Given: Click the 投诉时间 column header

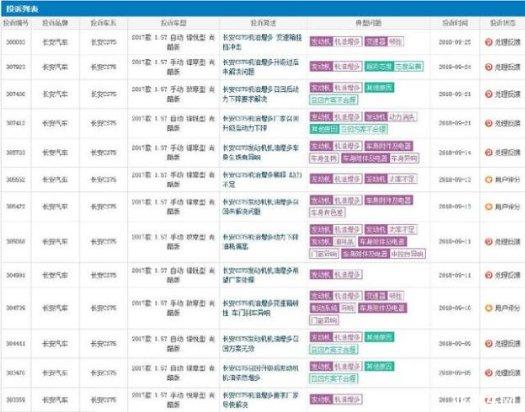Looking at the screenshot, I should (455, 23).
